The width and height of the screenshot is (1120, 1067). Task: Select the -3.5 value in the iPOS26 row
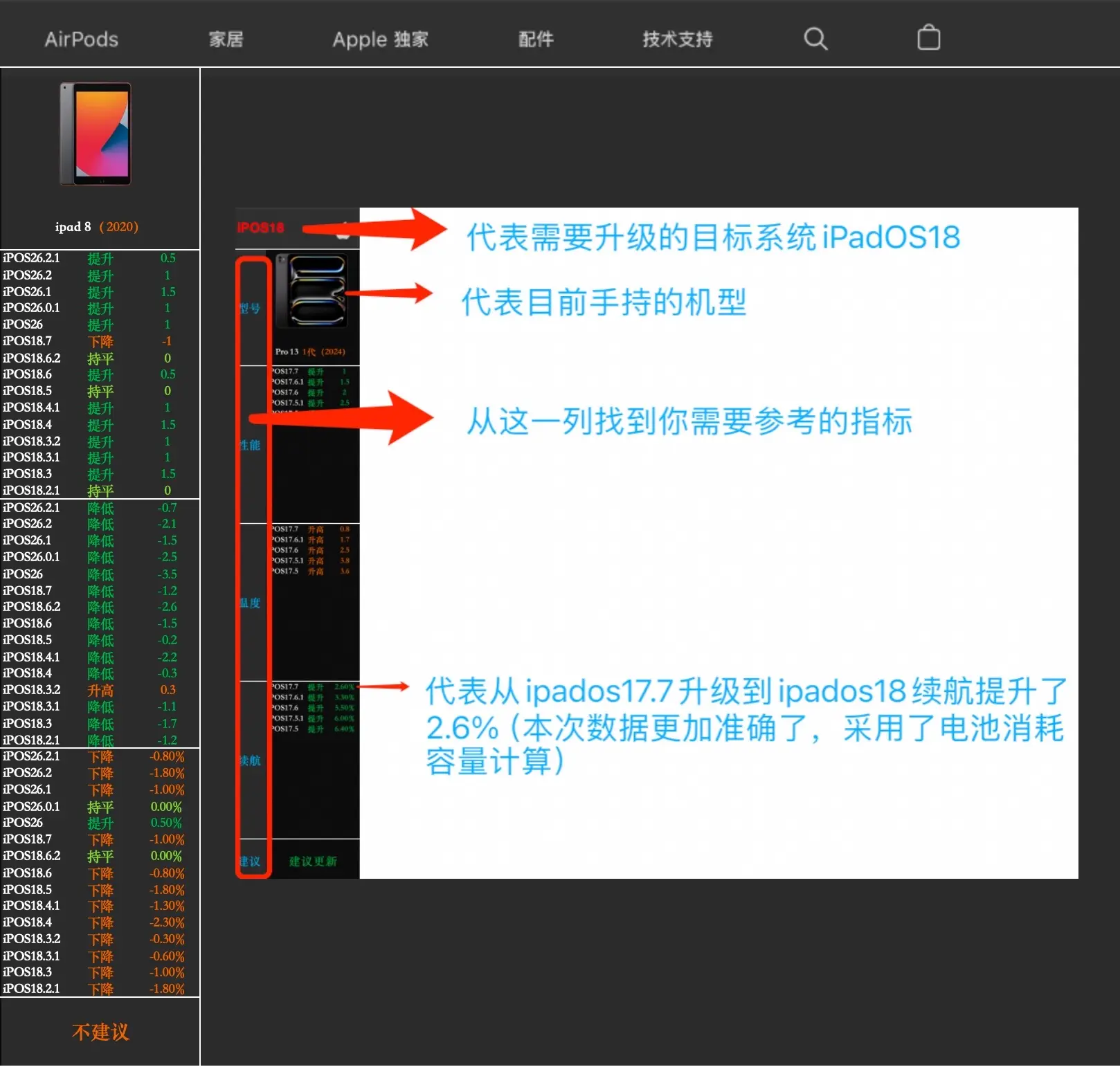167,574
